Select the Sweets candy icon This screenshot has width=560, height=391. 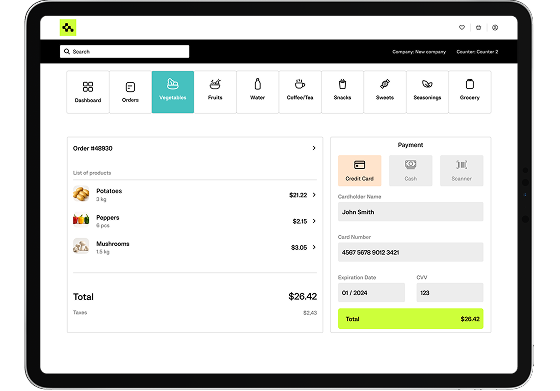pyautogui.click(x=385, y=84)
